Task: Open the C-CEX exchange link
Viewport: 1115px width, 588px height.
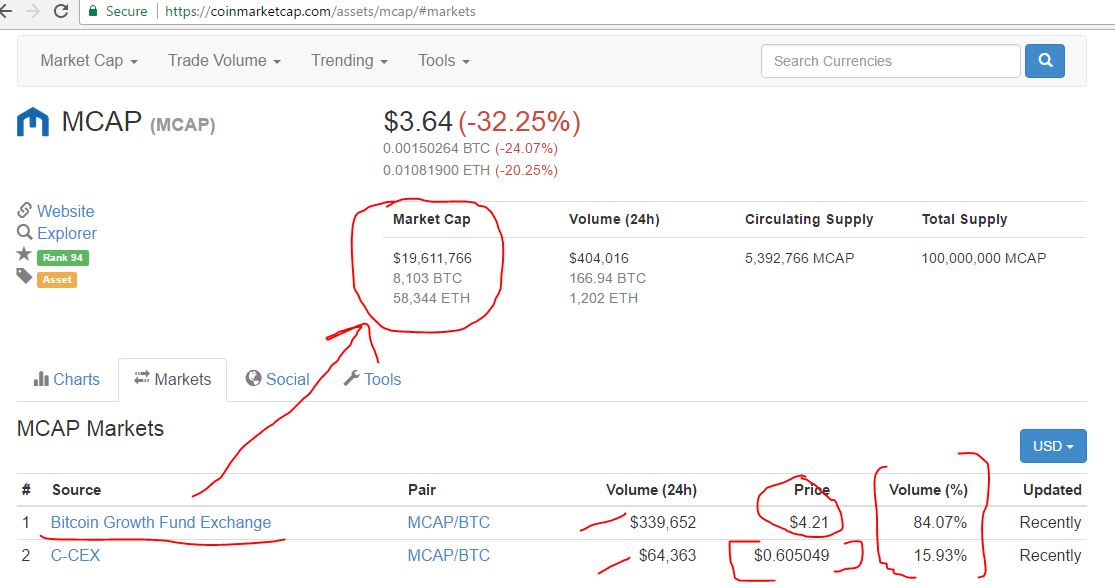Action: (x=75, y=555)
